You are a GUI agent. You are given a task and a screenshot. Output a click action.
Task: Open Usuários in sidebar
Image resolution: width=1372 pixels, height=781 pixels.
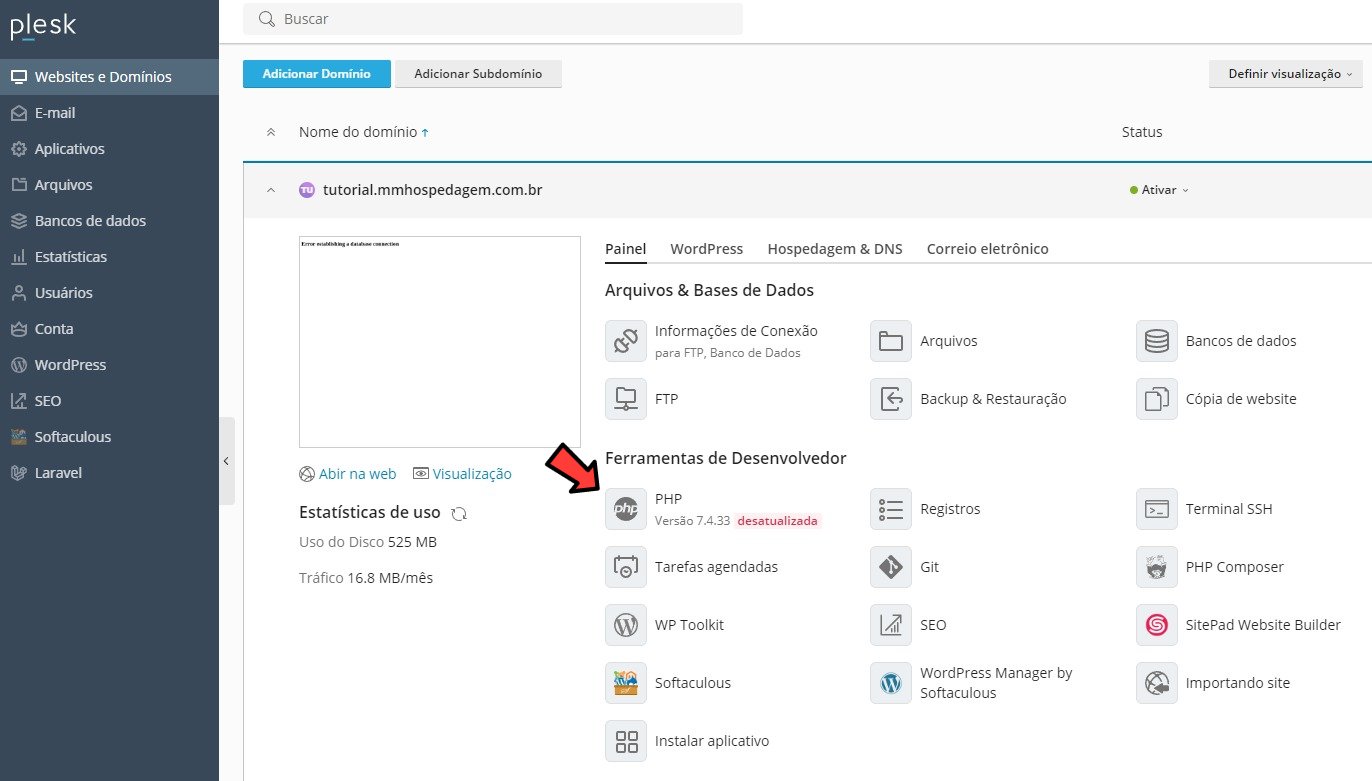point(109,293)
